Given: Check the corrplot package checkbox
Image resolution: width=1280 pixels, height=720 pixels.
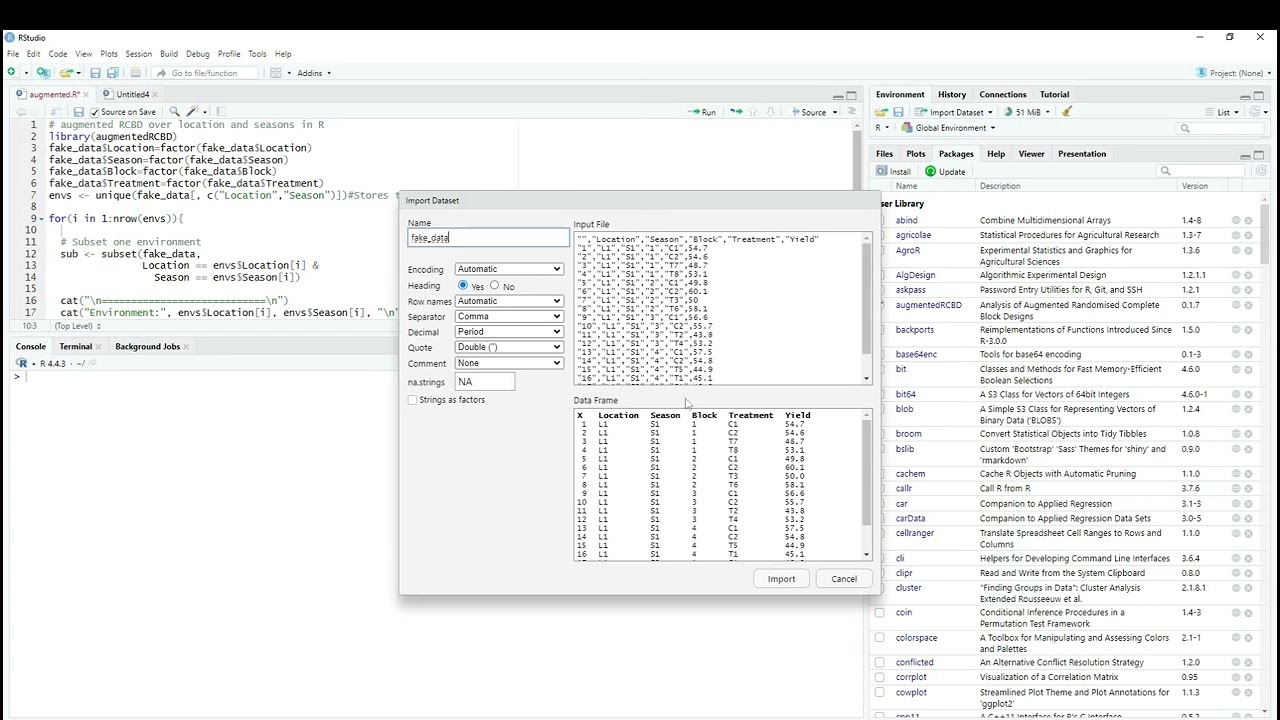Looking at the screenshot, I should pyautogui.click(x=880, y=677).
